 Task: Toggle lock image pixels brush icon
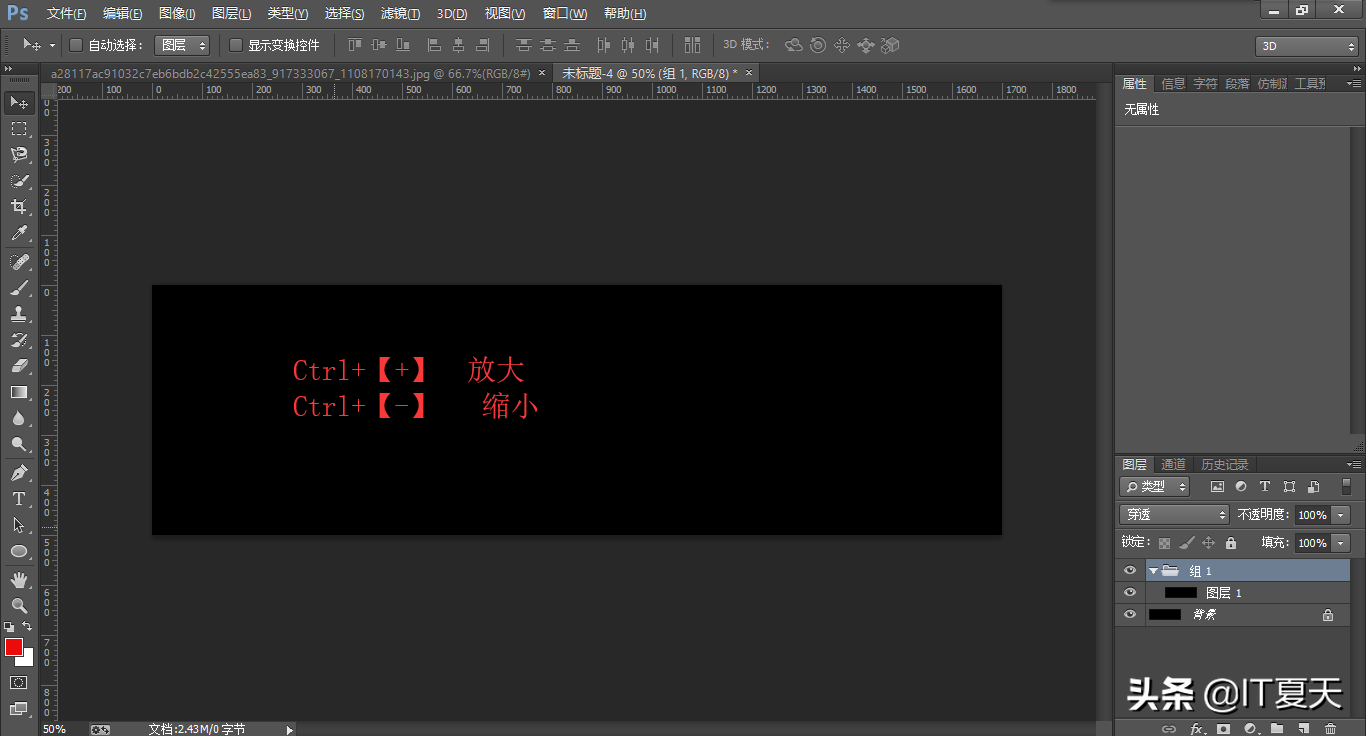pos(1187,543)
